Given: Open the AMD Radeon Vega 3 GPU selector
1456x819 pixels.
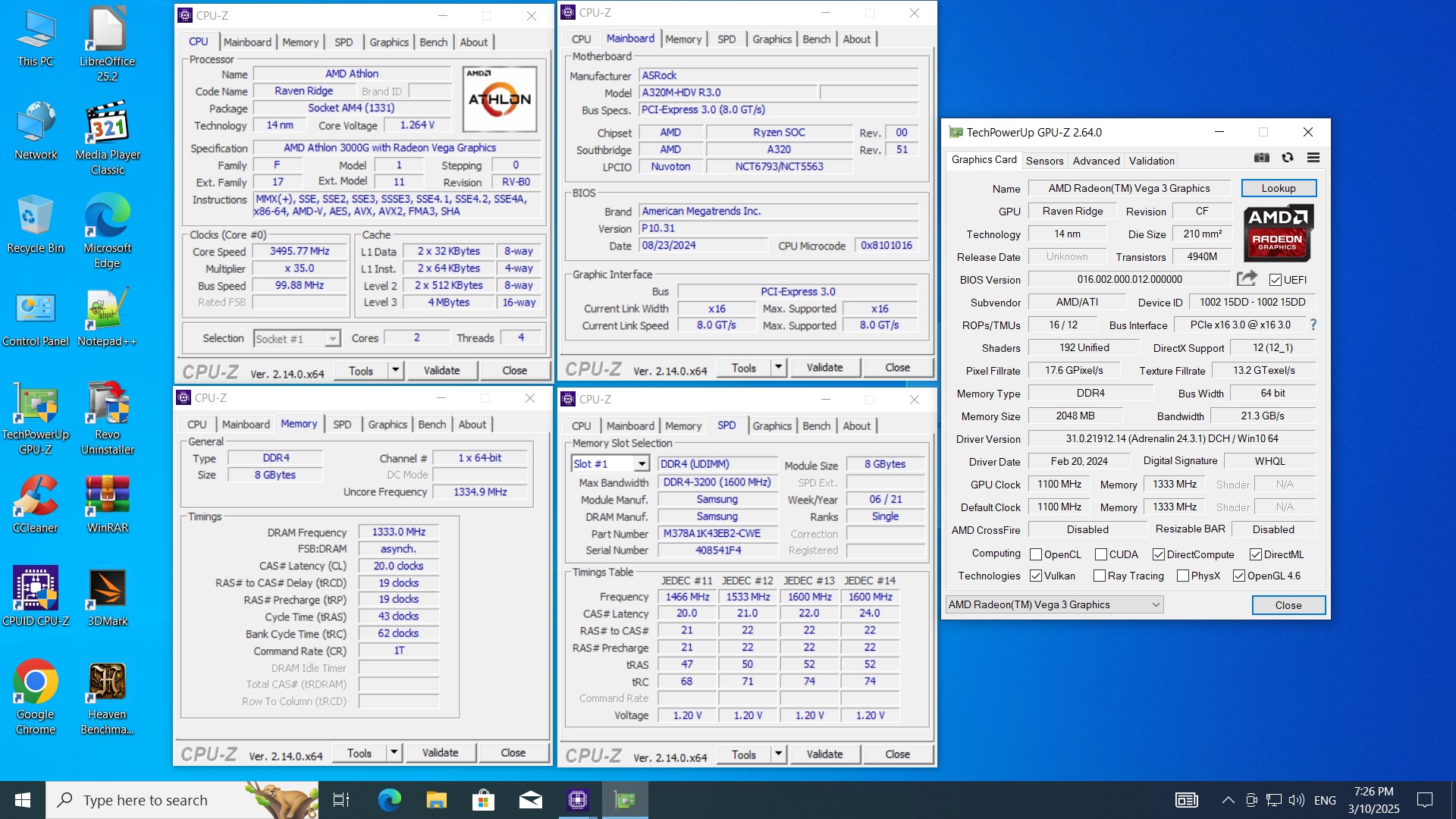Looking at the screenshot, I should coord(1054,604).
